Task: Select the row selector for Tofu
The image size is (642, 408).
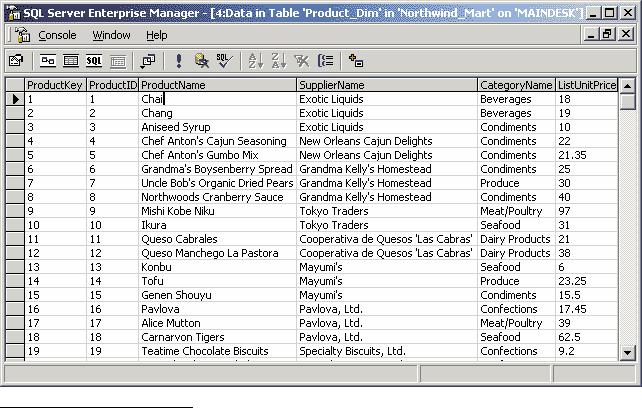Action: coord(15,281)
